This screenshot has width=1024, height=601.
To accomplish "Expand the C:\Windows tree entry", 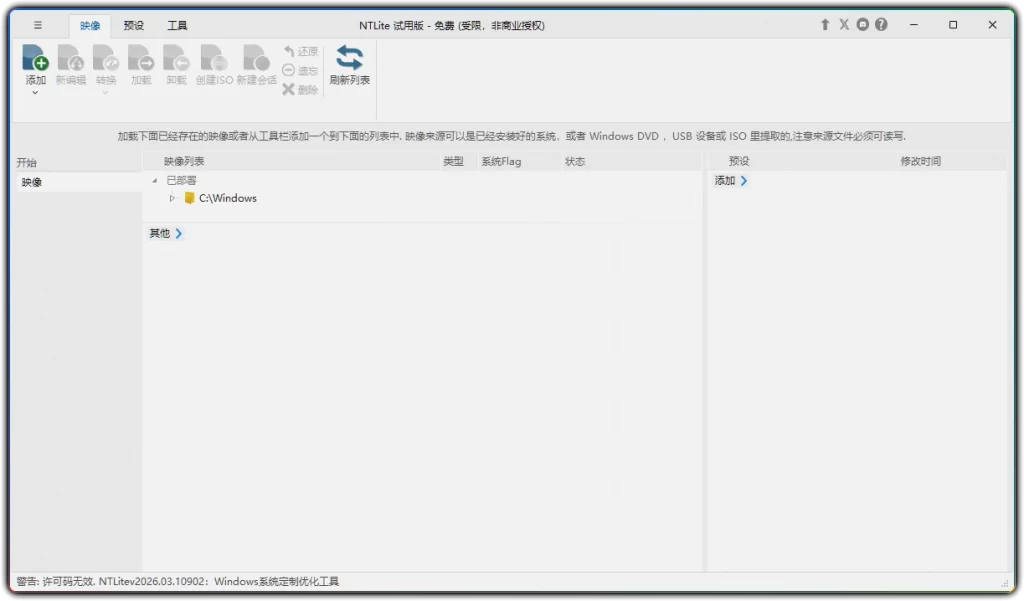I will coord(172,198).
